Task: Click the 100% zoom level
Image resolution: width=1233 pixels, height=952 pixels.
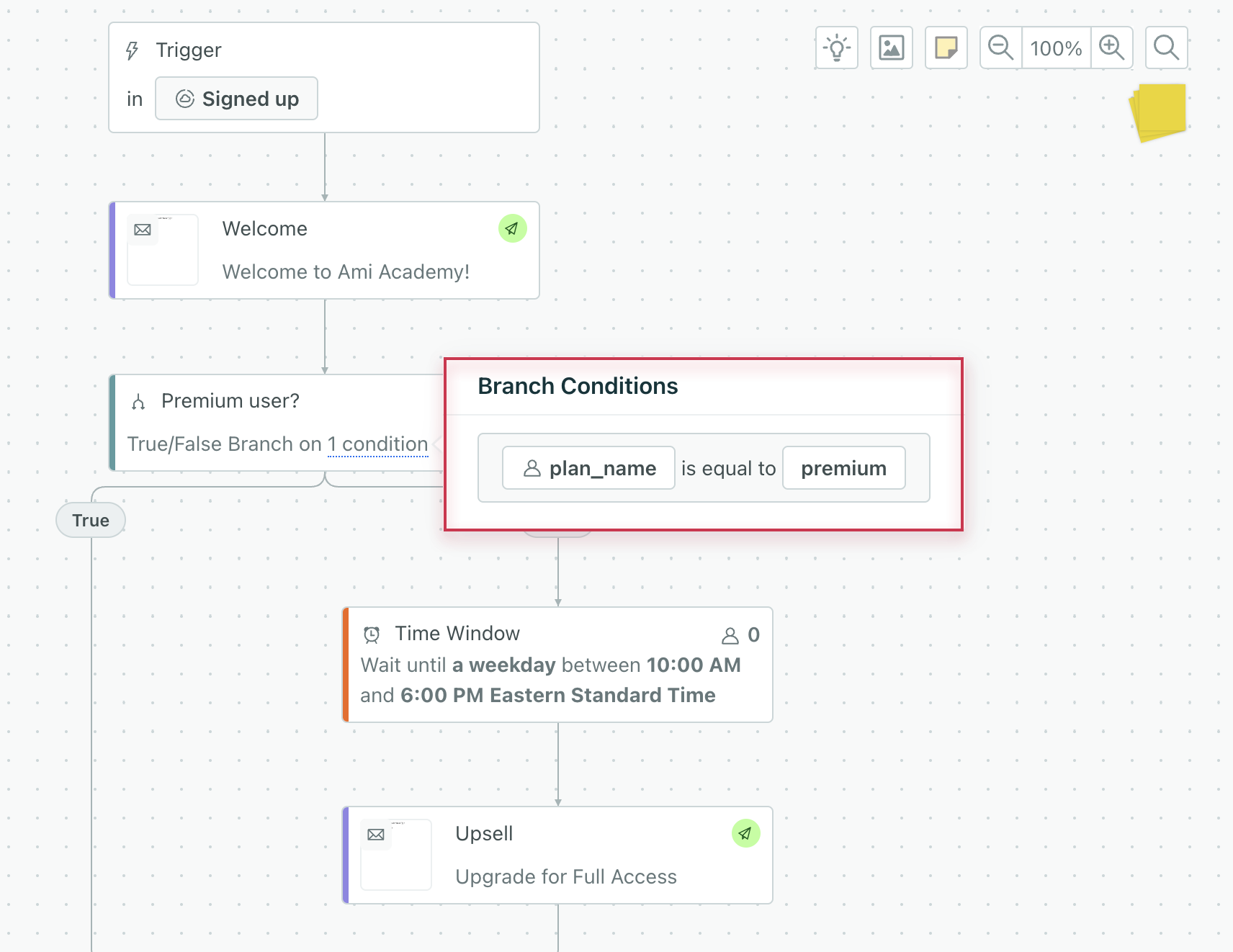Action: click(x=1057, y=48)
